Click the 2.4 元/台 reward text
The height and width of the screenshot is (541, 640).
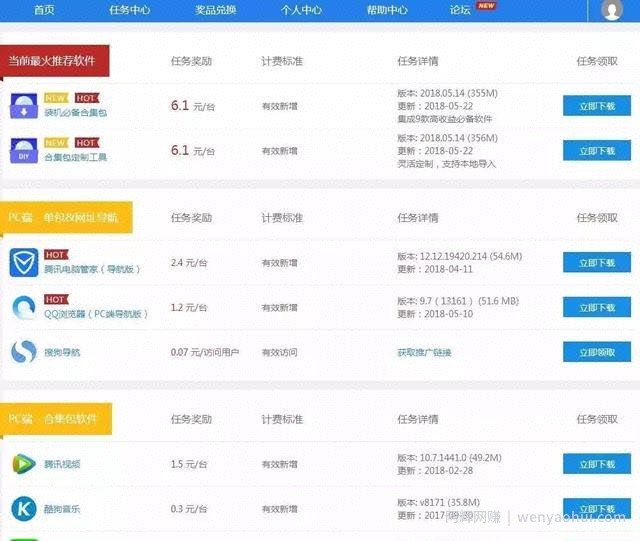click(189, 263)
